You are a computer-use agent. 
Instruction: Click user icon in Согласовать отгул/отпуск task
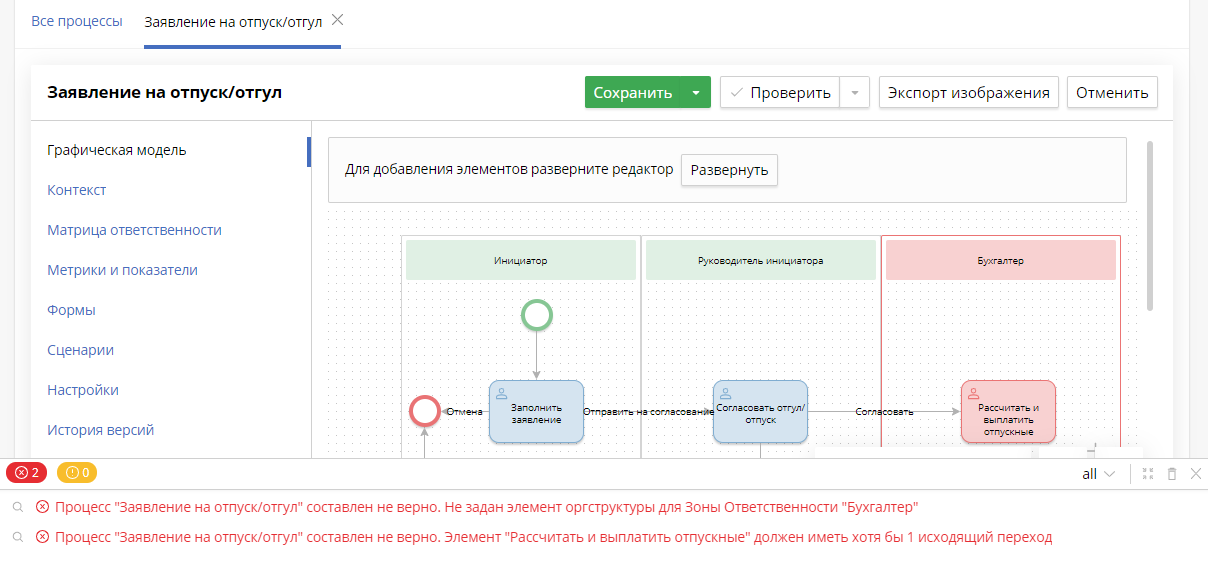[726, 393]
